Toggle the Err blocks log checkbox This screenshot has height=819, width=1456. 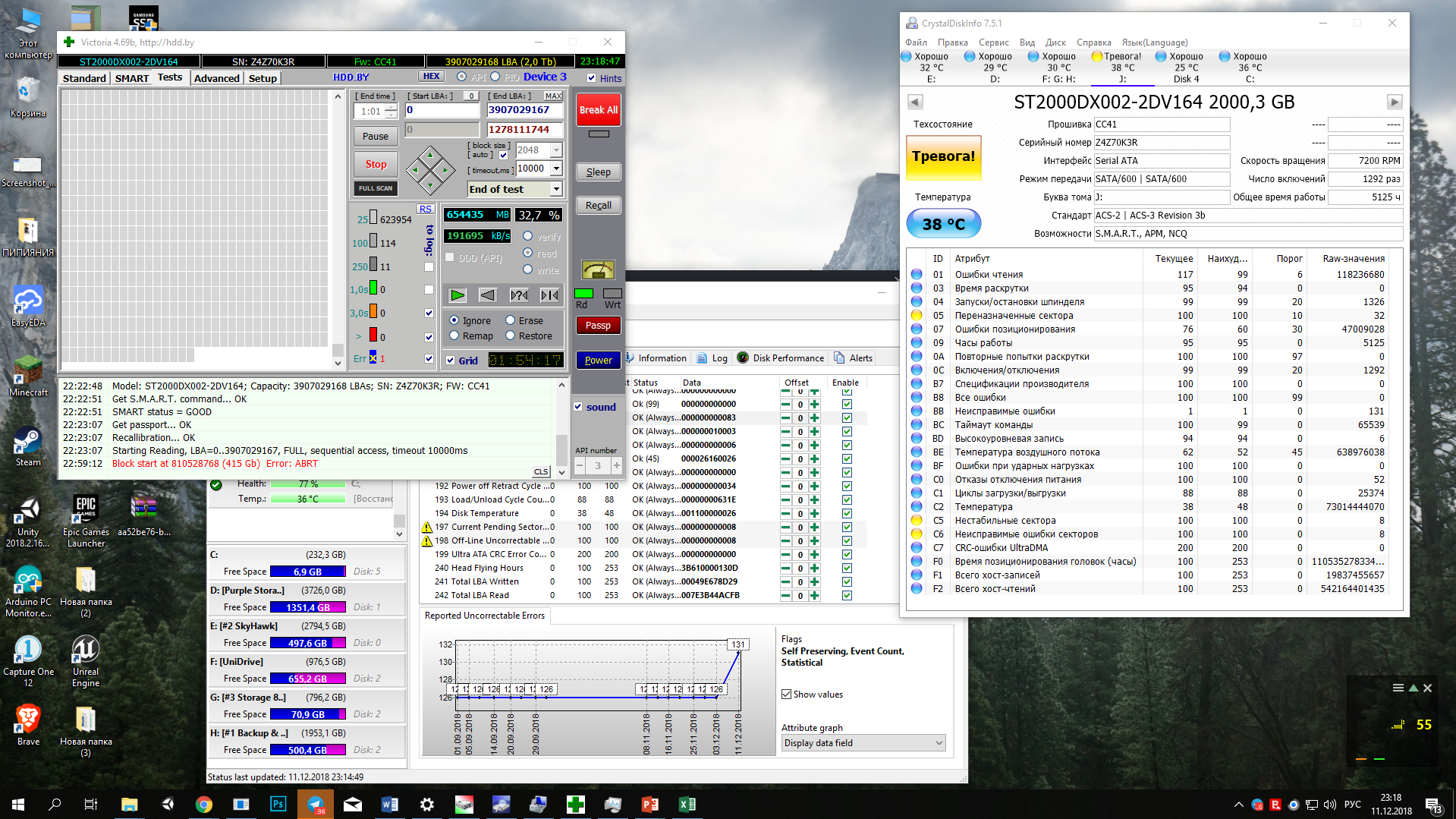(429, 358)
